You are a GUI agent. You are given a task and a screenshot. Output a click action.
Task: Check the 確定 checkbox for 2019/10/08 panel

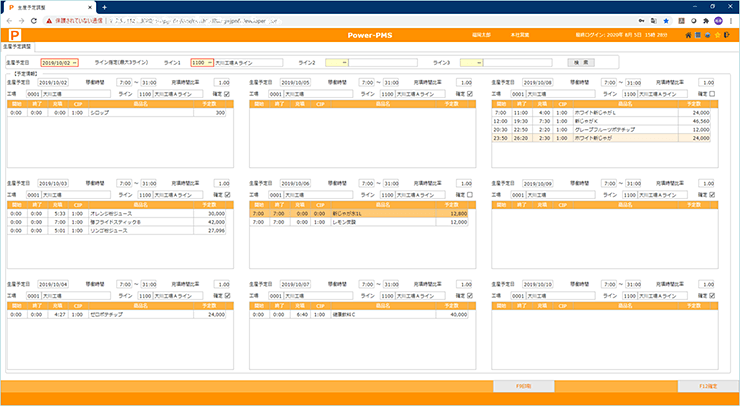coord(712,94)
